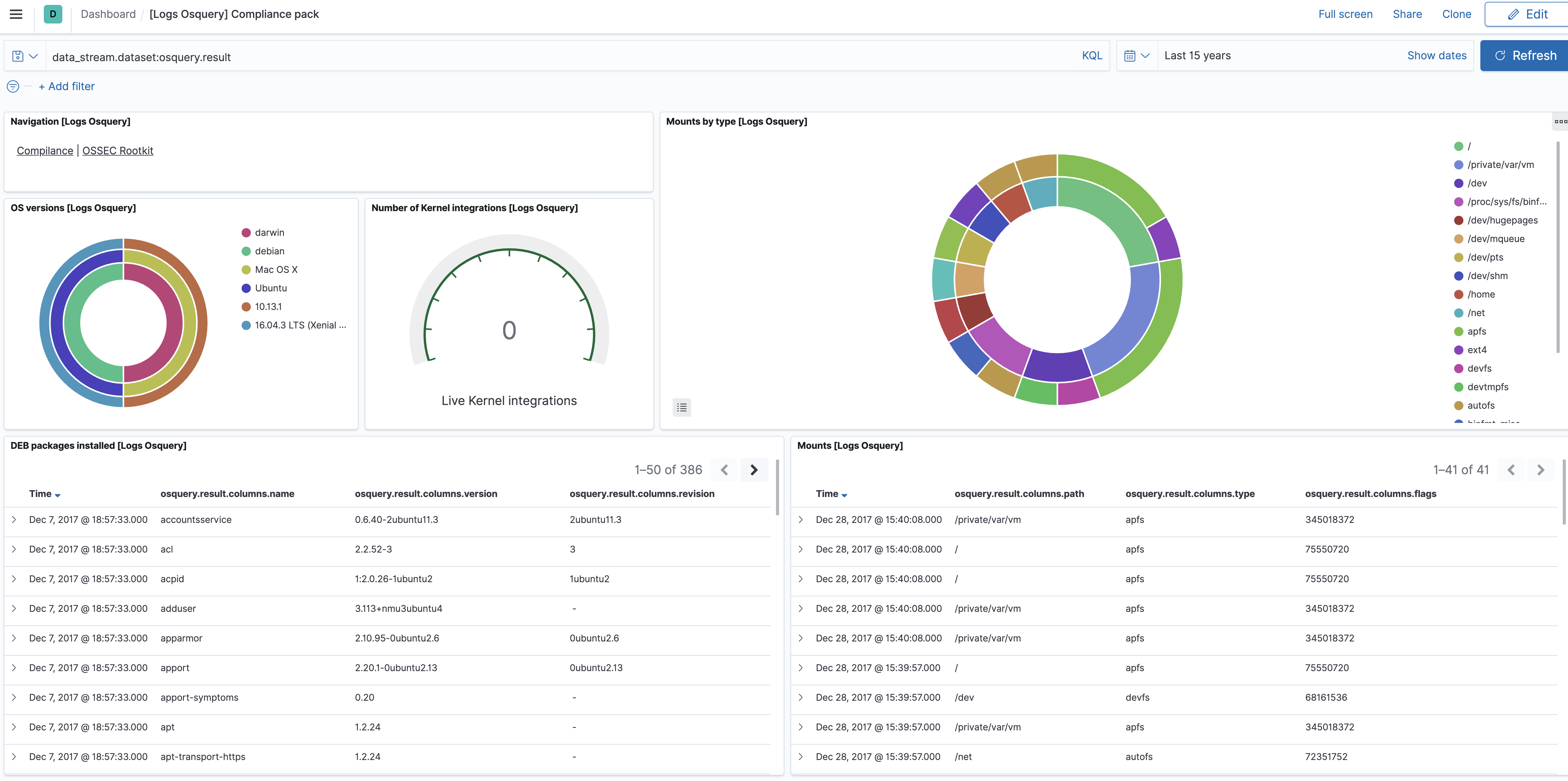The image size is (1568, 781).
Task: Open the hamburger navigation menu
Action: [x=16, y=14]
